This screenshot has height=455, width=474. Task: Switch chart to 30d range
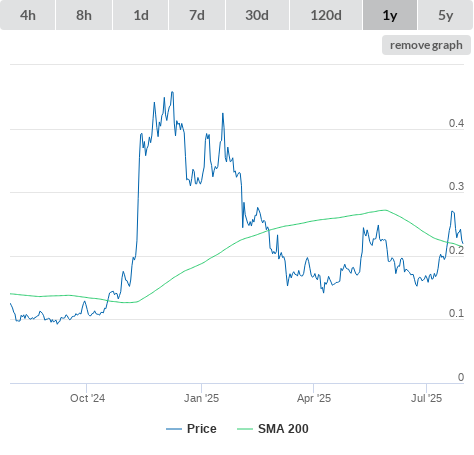pyautogui.click(x=257, y=15)
